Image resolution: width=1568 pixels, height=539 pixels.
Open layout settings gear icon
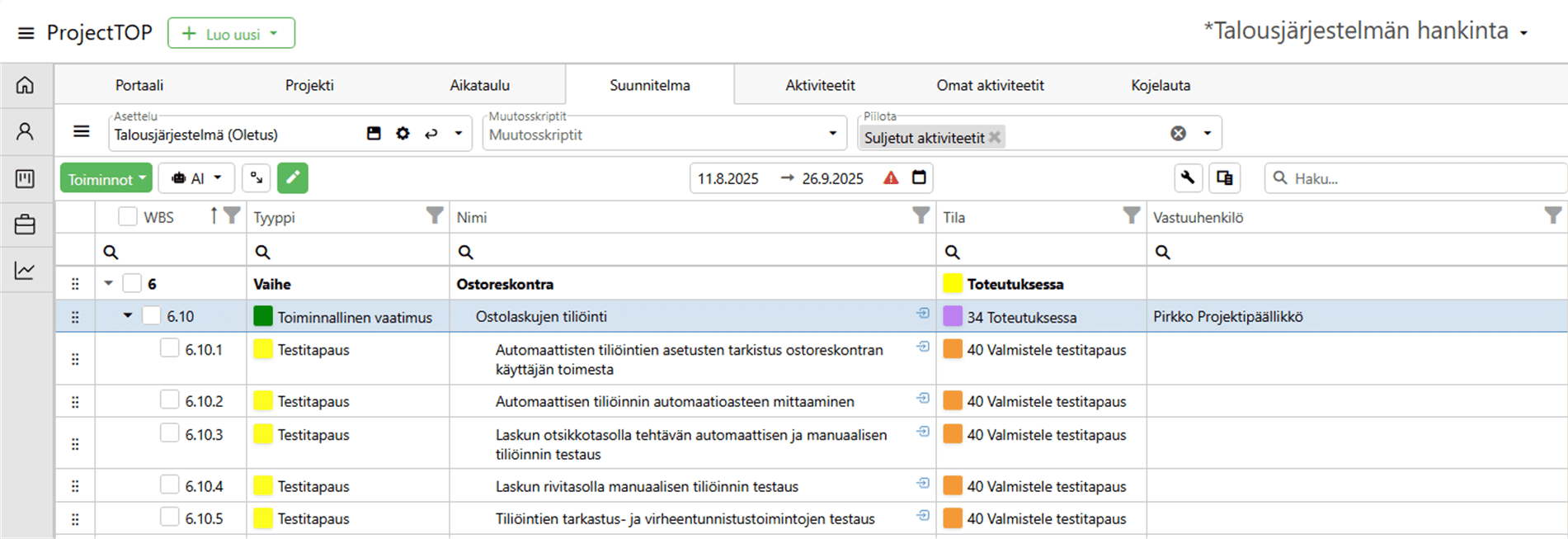point(403,134)
